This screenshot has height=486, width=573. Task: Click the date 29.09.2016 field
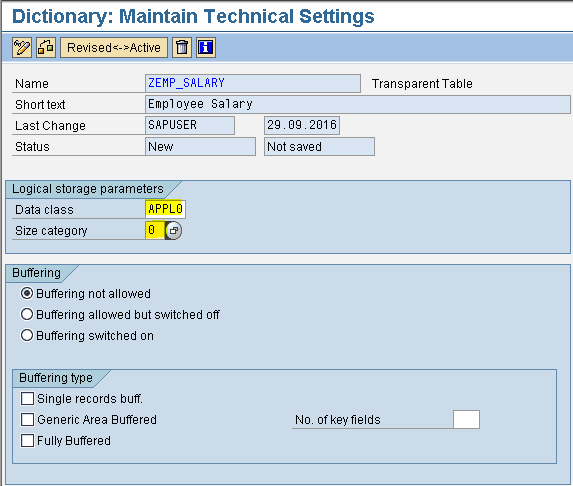pyautogui.click(x=302, y=125)
